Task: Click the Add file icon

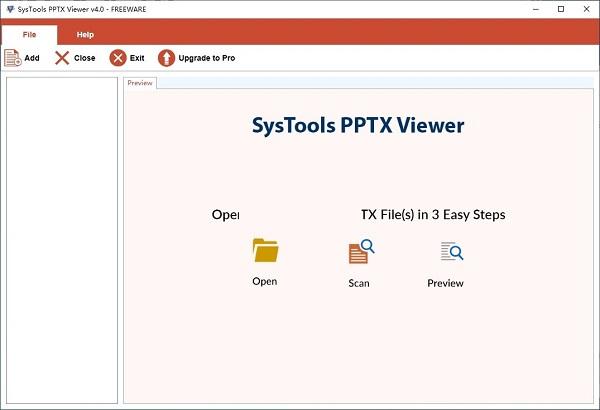Action: click(x=13, y=58)
